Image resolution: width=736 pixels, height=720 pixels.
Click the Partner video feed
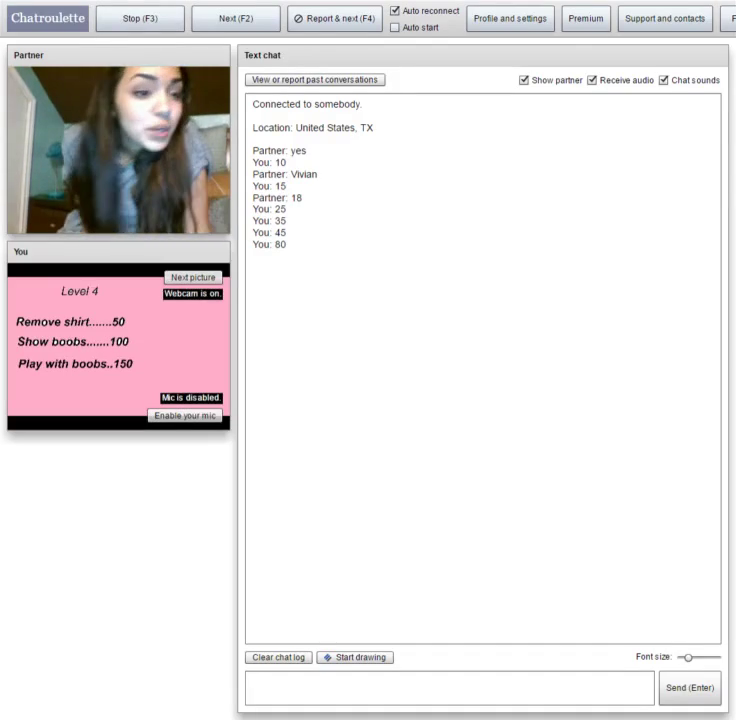(x=119, y=150)
